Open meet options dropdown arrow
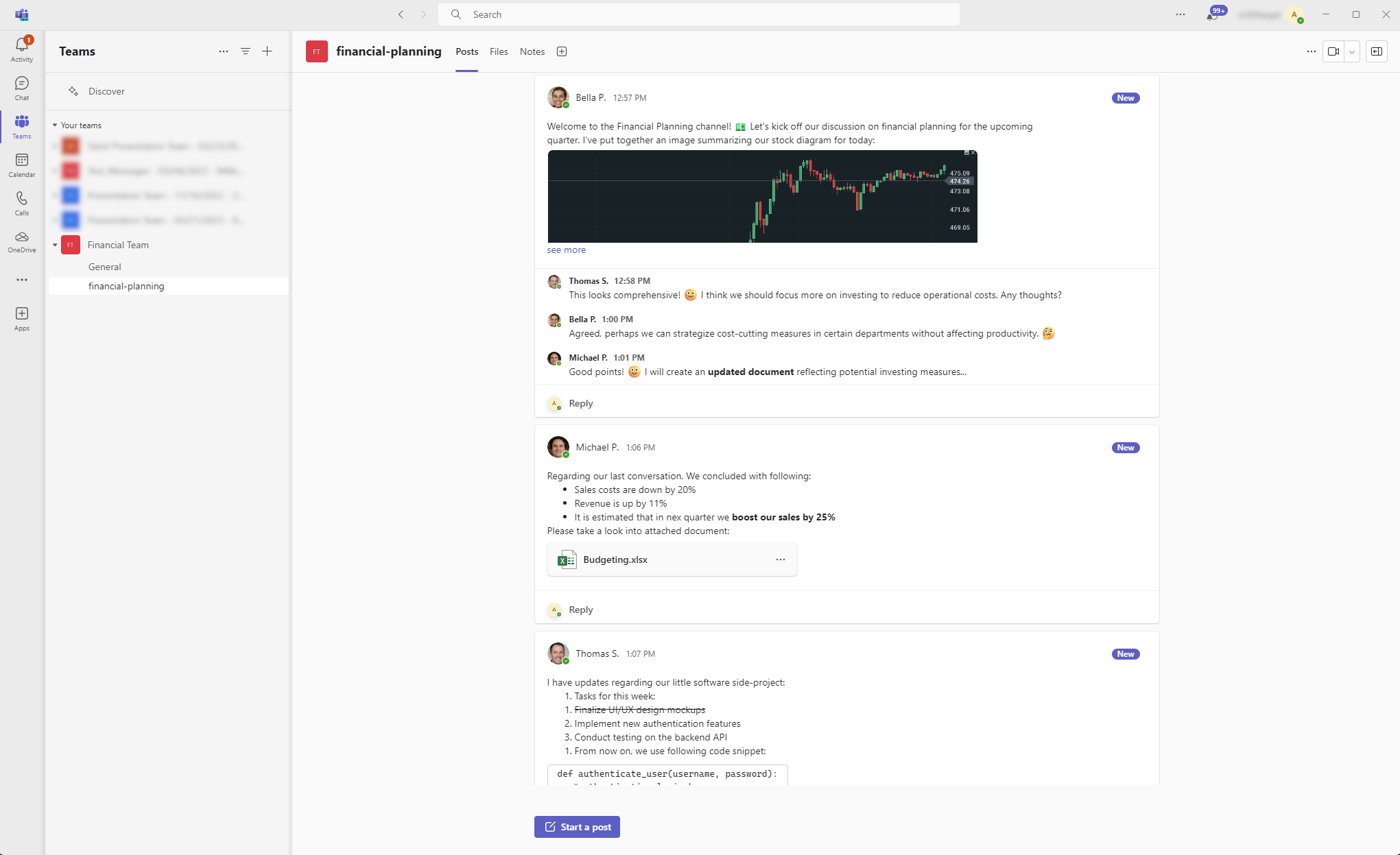Screen dimensions: 1400x855 coord(1352,51)
